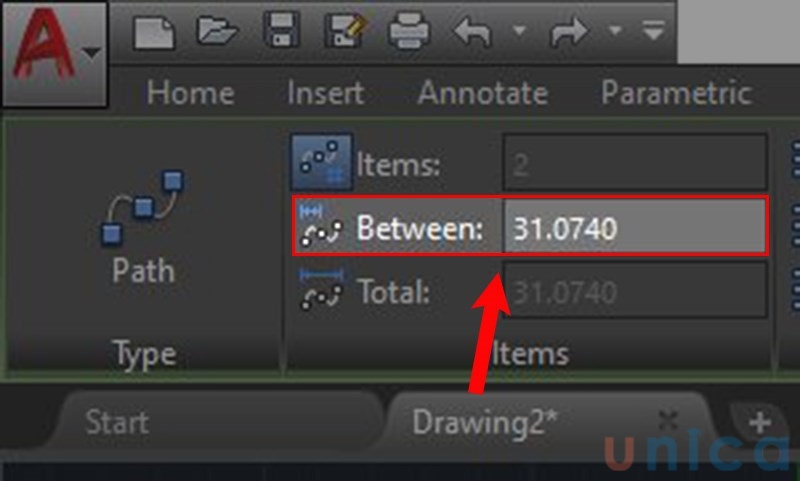Add a new drawing tab with plus
The height and width of the screenshot is (481, 800).
tap(760, 422)
